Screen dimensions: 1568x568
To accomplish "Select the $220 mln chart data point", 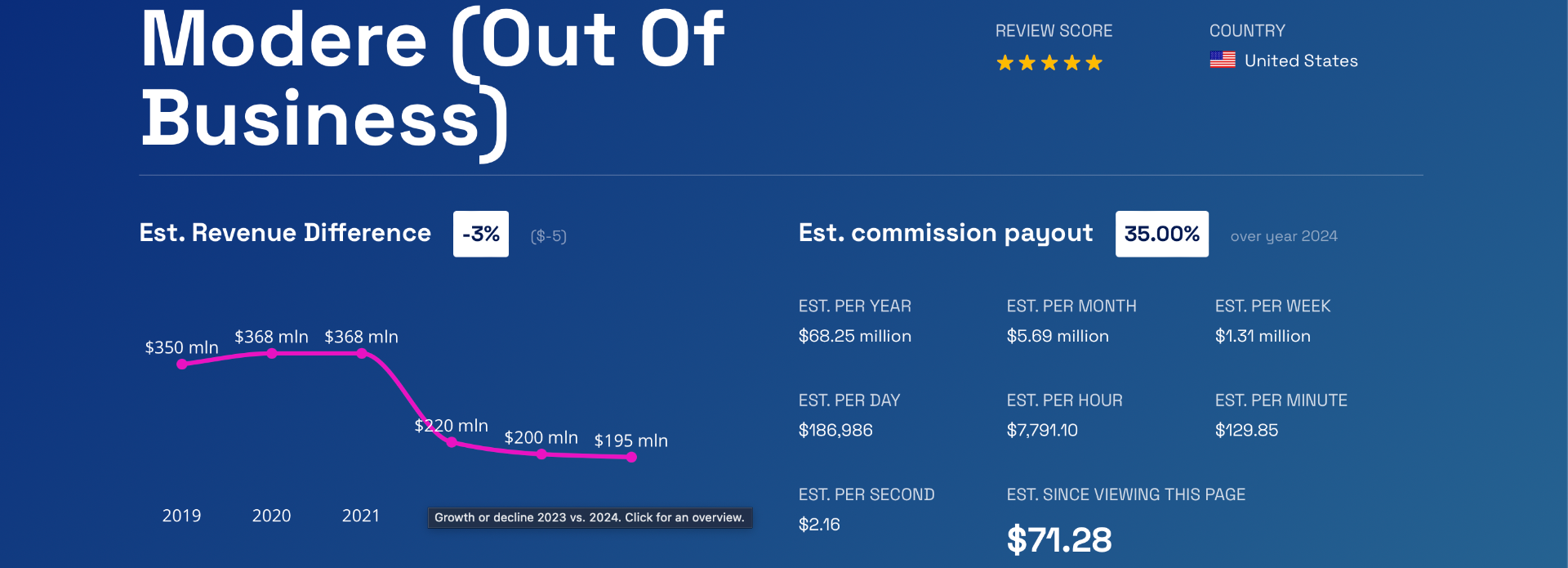I will pyautogui.click(x=452, y=442).
